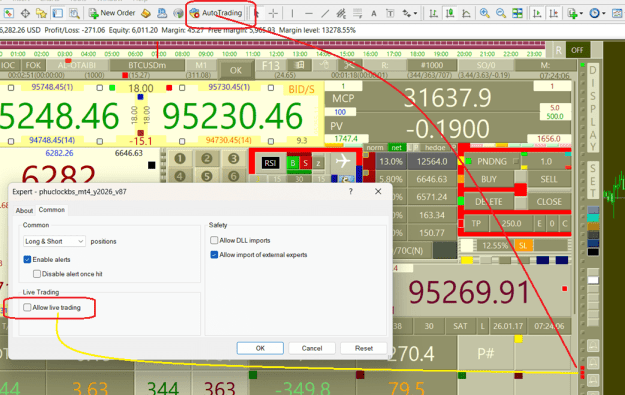Click the BUY panel button
The height and width of the screenshot is (395, 625).
[x=489, y=179]
